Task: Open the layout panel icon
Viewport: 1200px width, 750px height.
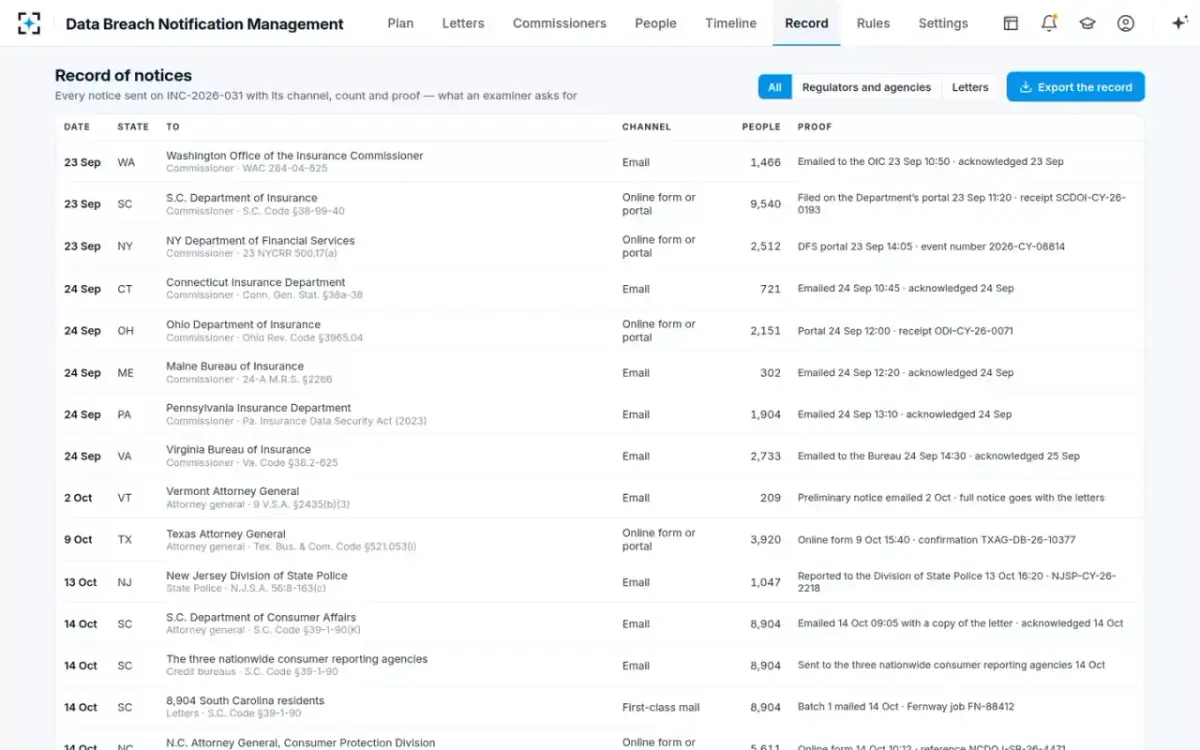Action: pyautogui.click(x=1011, y=23)
